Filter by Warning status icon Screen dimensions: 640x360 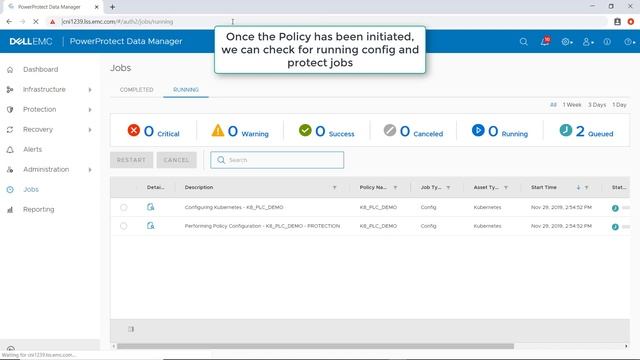pos(218,130)
